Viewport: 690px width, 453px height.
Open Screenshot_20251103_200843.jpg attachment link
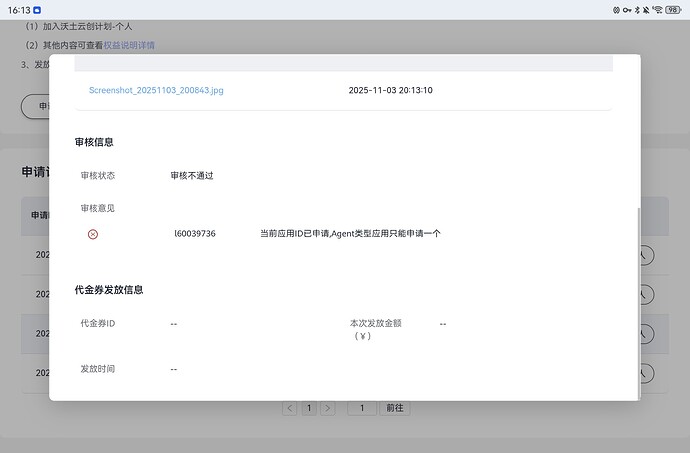(156, 90)
